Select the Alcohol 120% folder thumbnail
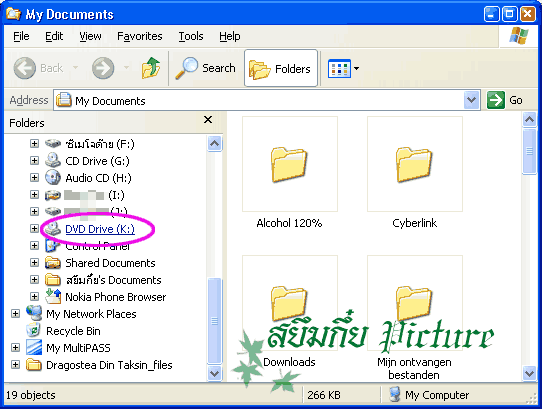Screen dimensions: 542x409 (x=290, y=164)
